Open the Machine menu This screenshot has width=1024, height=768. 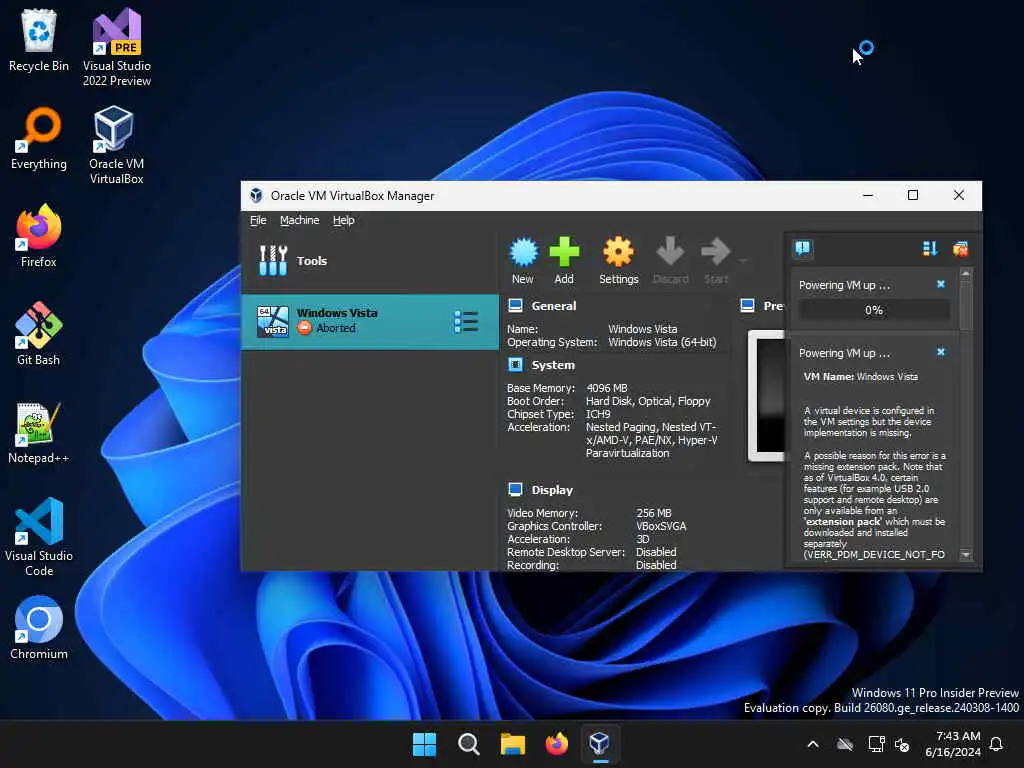coord(300,220)
